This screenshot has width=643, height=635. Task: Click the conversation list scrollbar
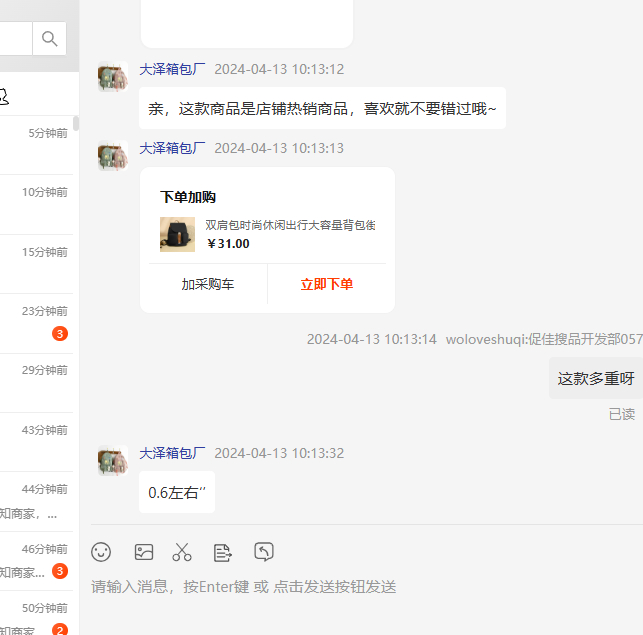(76, 124)
